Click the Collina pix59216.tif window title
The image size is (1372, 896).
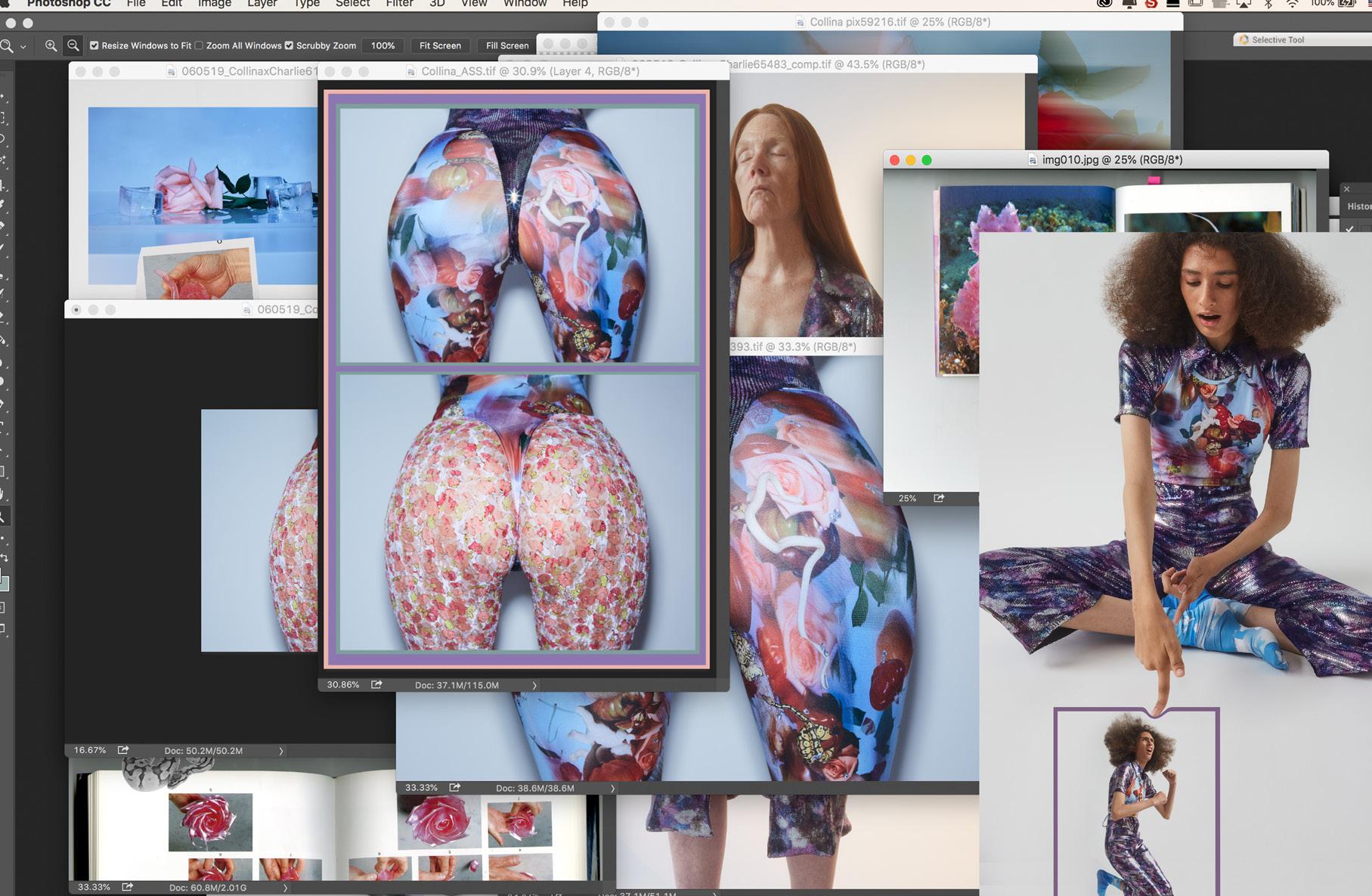point(900,22)
